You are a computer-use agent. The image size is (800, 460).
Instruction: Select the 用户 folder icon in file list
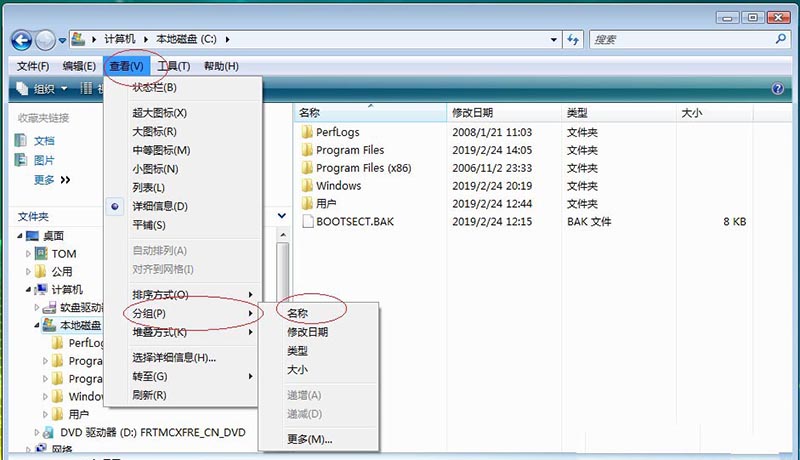pos(307,203)
